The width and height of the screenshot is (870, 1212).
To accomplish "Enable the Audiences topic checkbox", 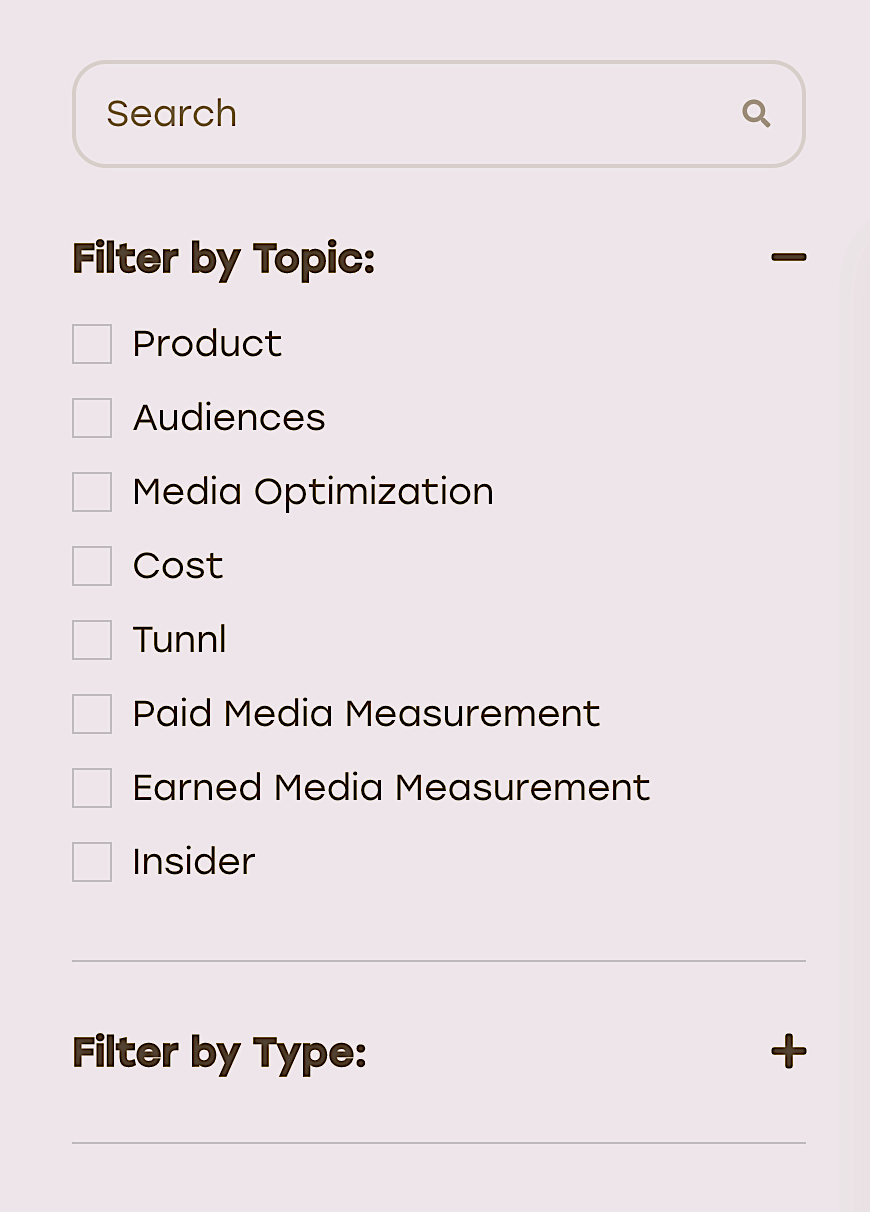I will pos(92,418).
